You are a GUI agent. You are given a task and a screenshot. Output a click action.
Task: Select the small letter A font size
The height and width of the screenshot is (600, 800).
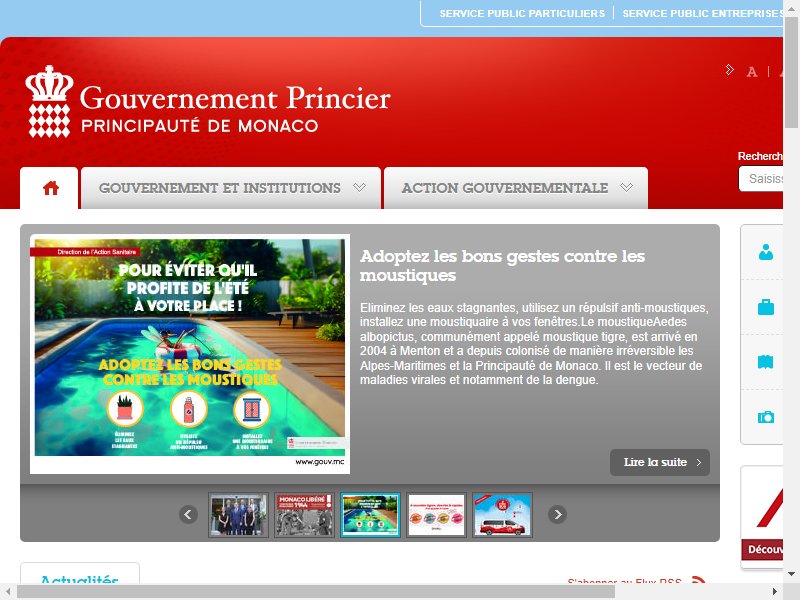pos(752,72)
